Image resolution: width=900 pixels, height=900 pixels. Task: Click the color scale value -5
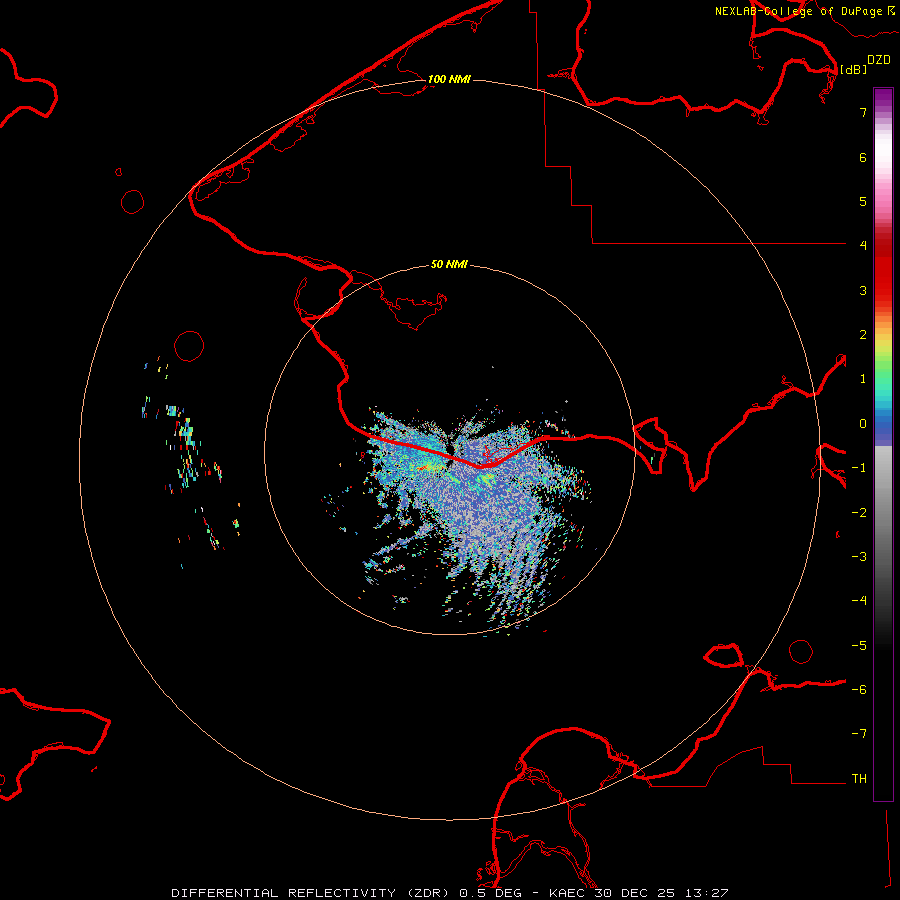pos(859,646)
